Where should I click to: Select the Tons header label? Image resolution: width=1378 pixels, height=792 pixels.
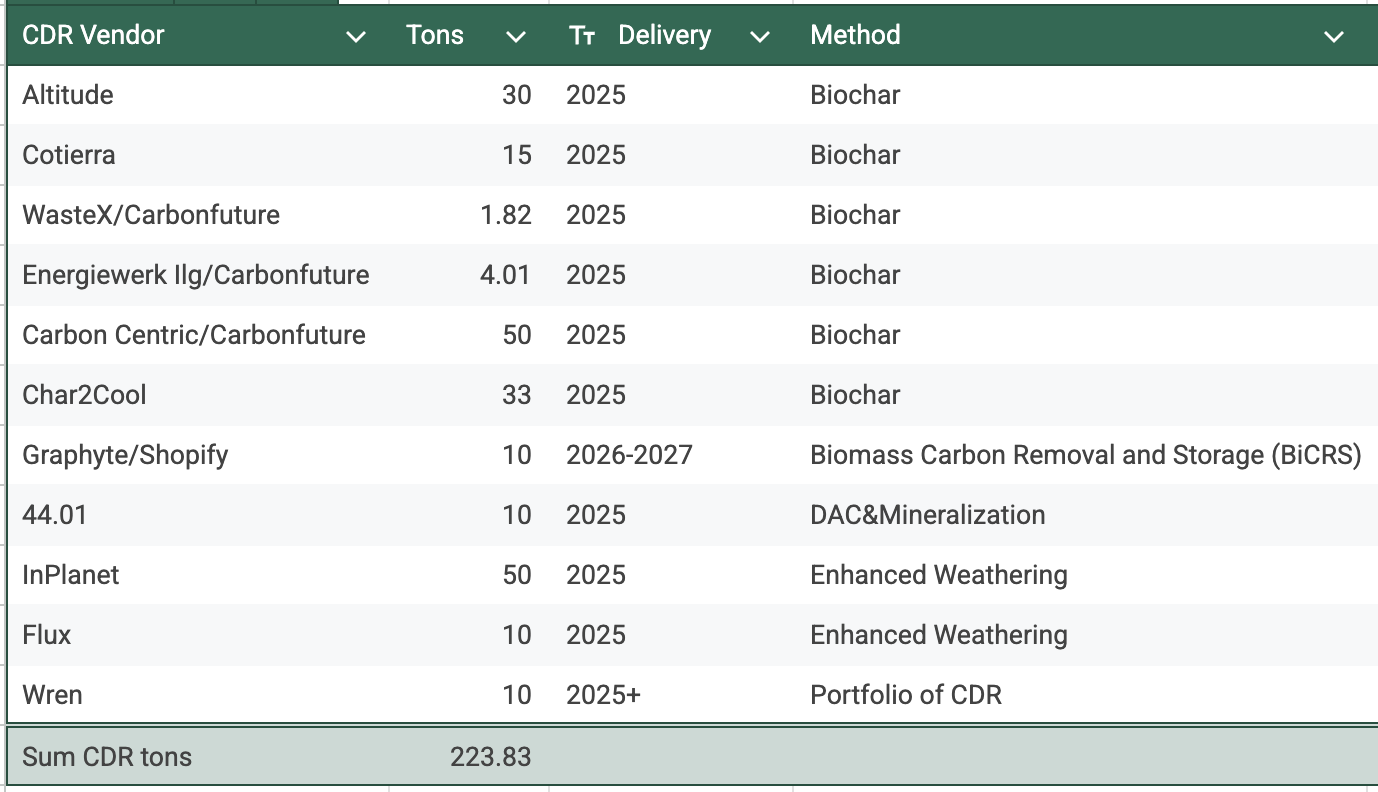tap(435, 35)
